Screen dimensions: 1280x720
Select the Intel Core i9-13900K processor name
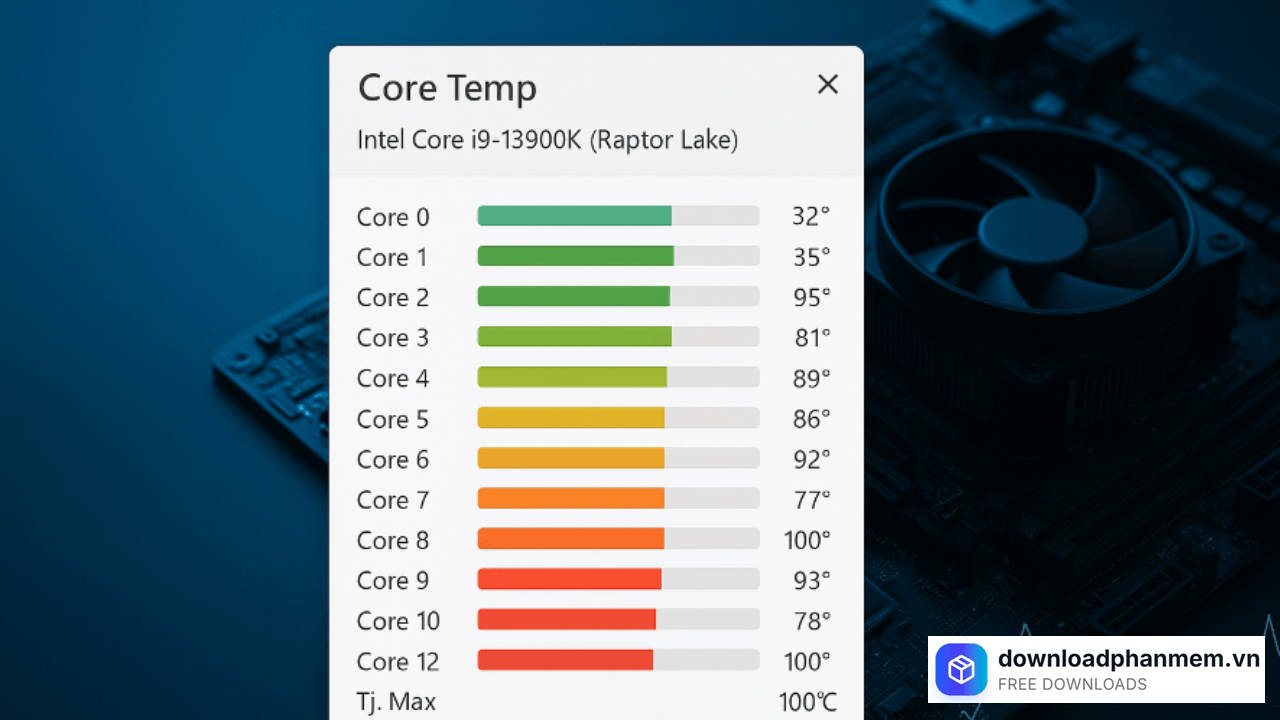tap(547, 140)
